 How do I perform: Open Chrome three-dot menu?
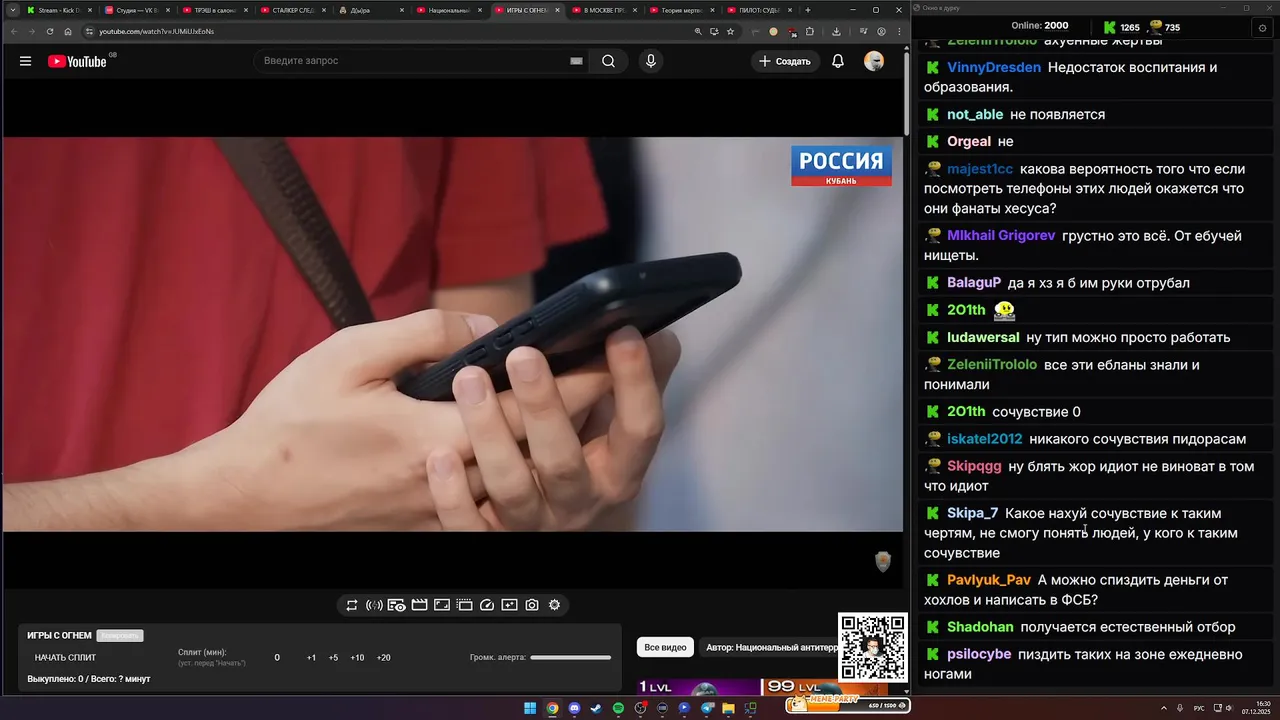coord(897,31)
